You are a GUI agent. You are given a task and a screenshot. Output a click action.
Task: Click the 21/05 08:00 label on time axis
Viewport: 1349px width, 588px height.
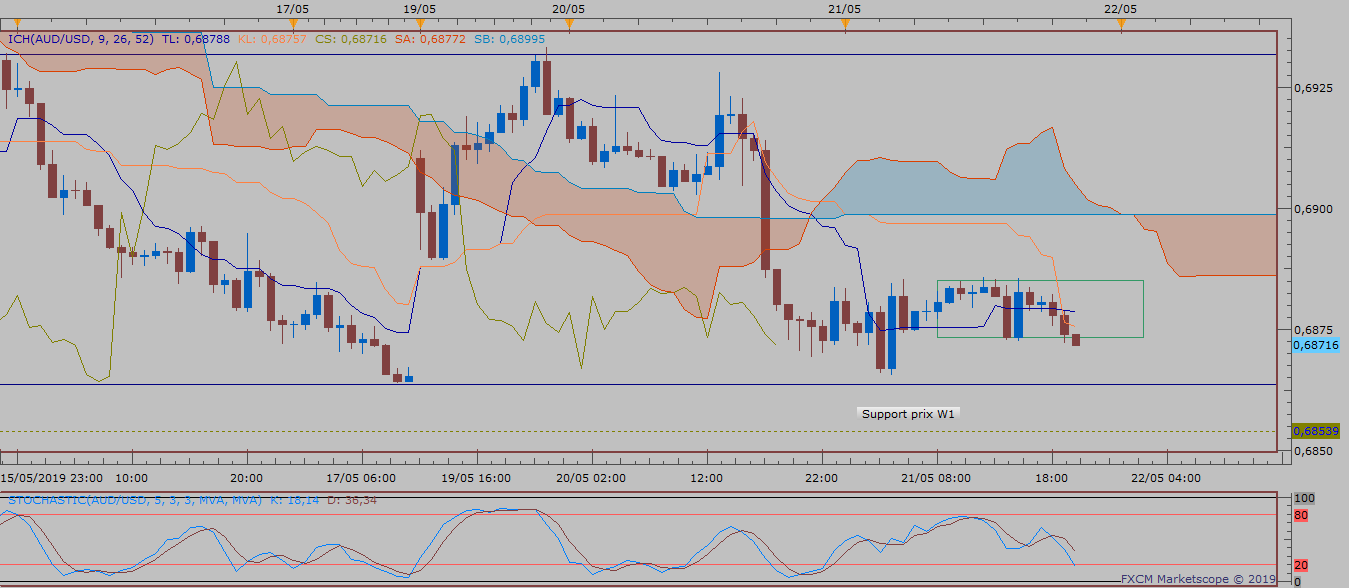[936, 477]
